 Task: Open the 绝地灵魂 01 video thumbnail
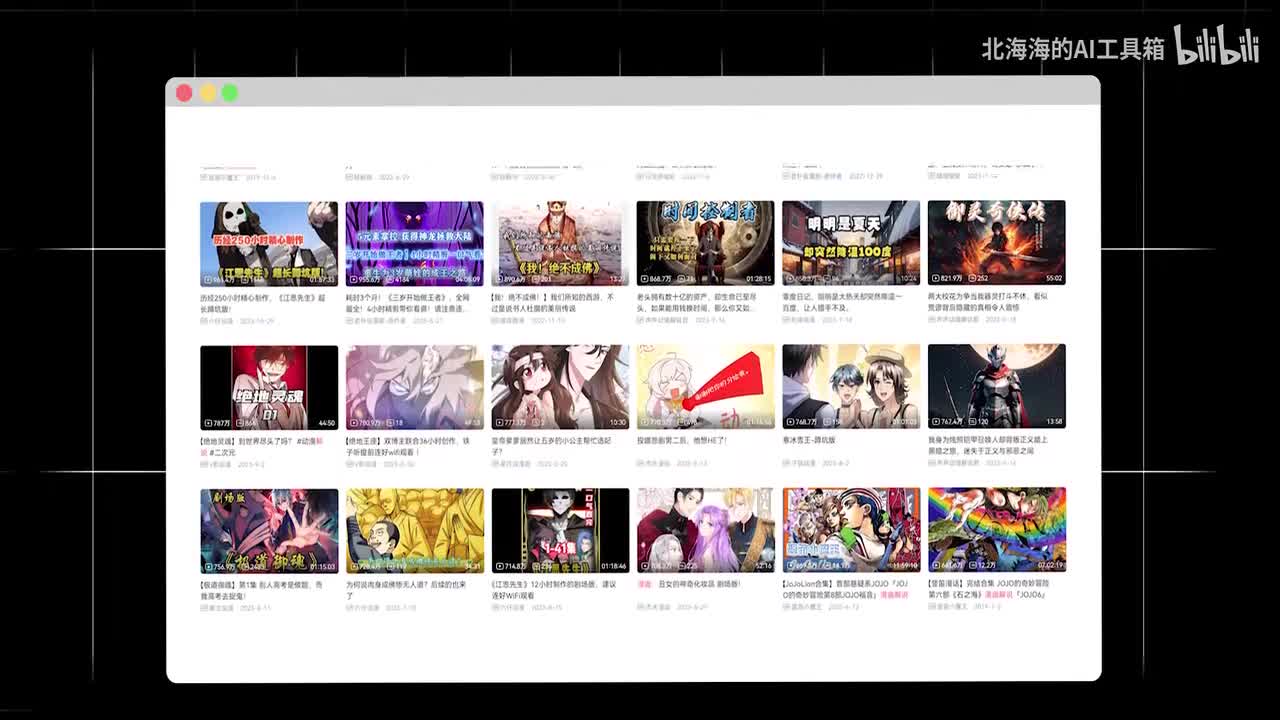pos(269,387)
